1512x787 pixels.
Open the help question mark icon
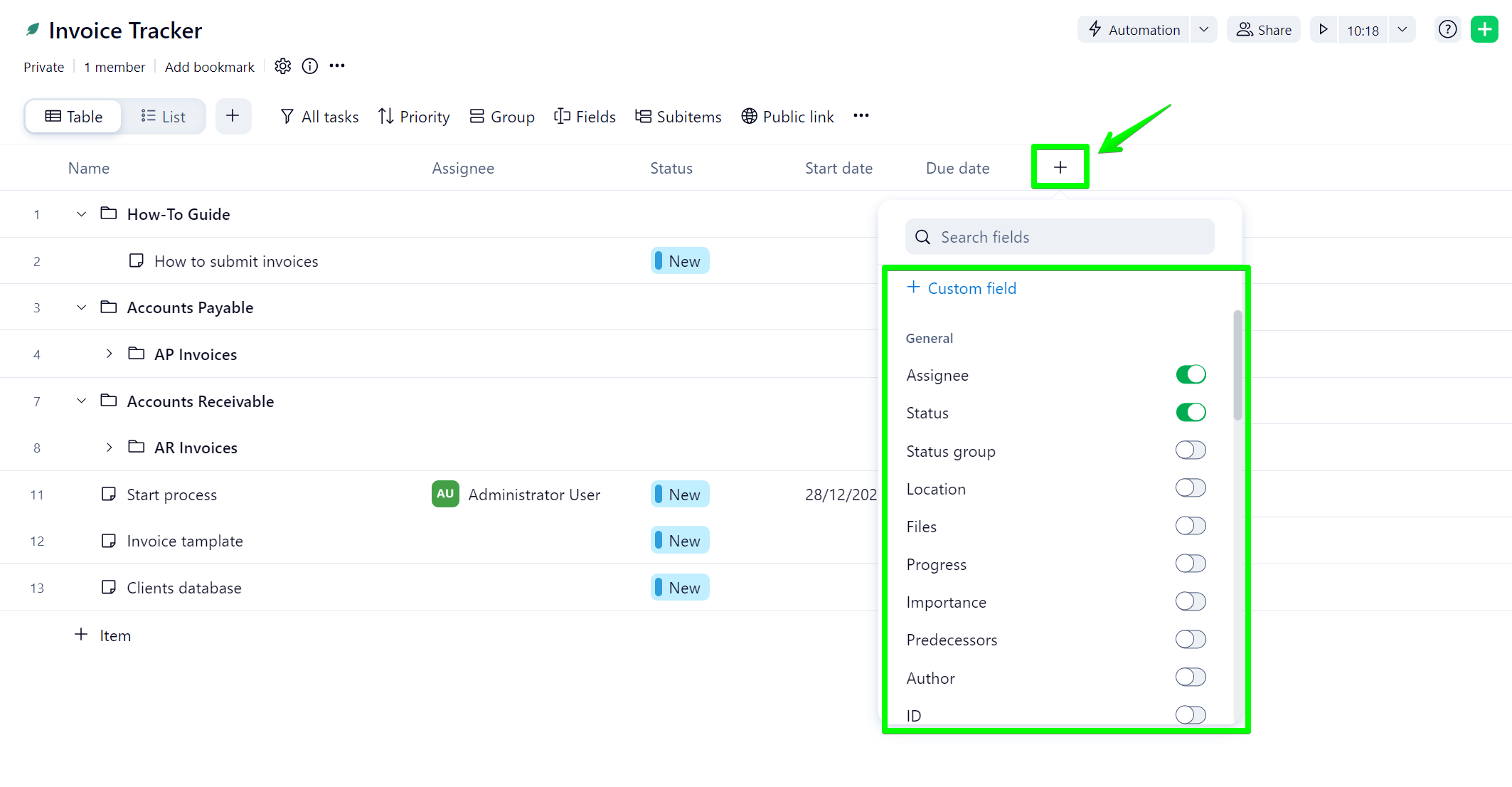click(1447, 30)
